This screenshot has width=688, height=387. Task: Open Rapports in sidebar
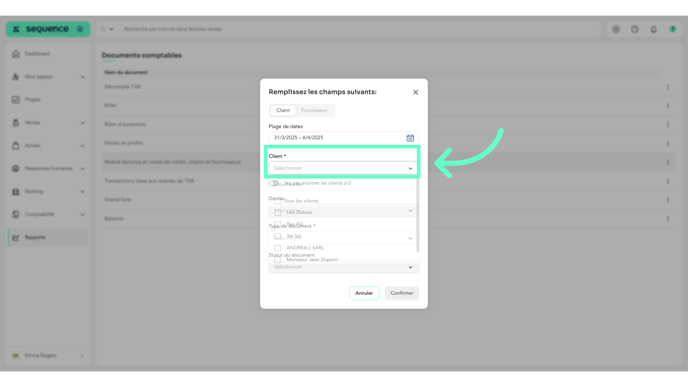[x=47, y=237]
